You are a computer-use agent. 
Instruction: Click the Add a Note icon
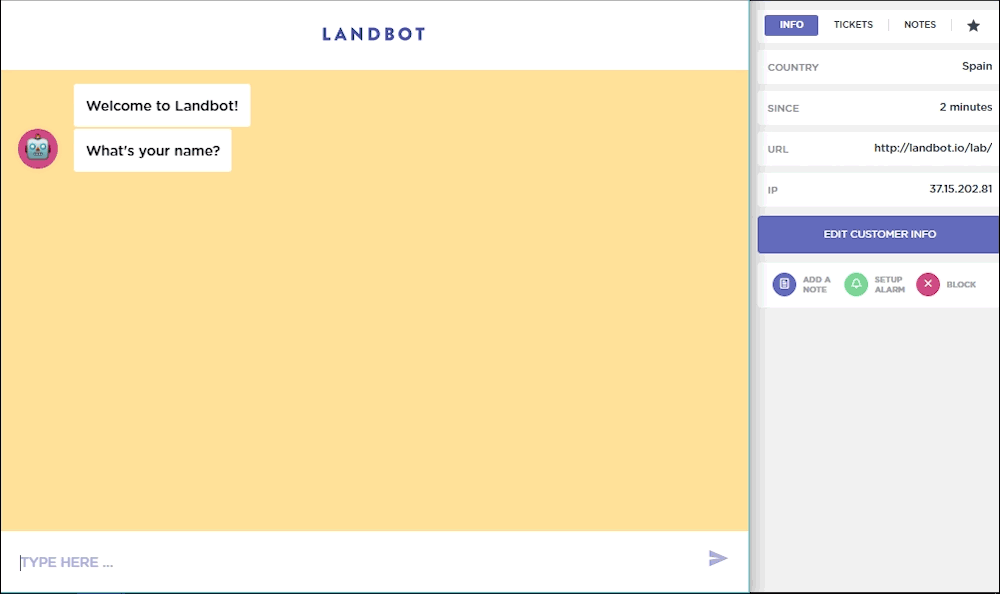784,284
